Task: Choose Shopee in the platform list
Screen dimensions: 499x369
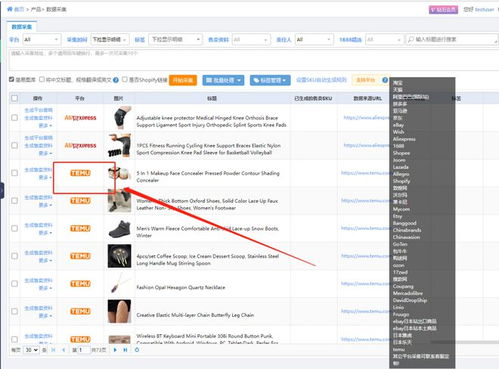Action: [x=401, y=153]
